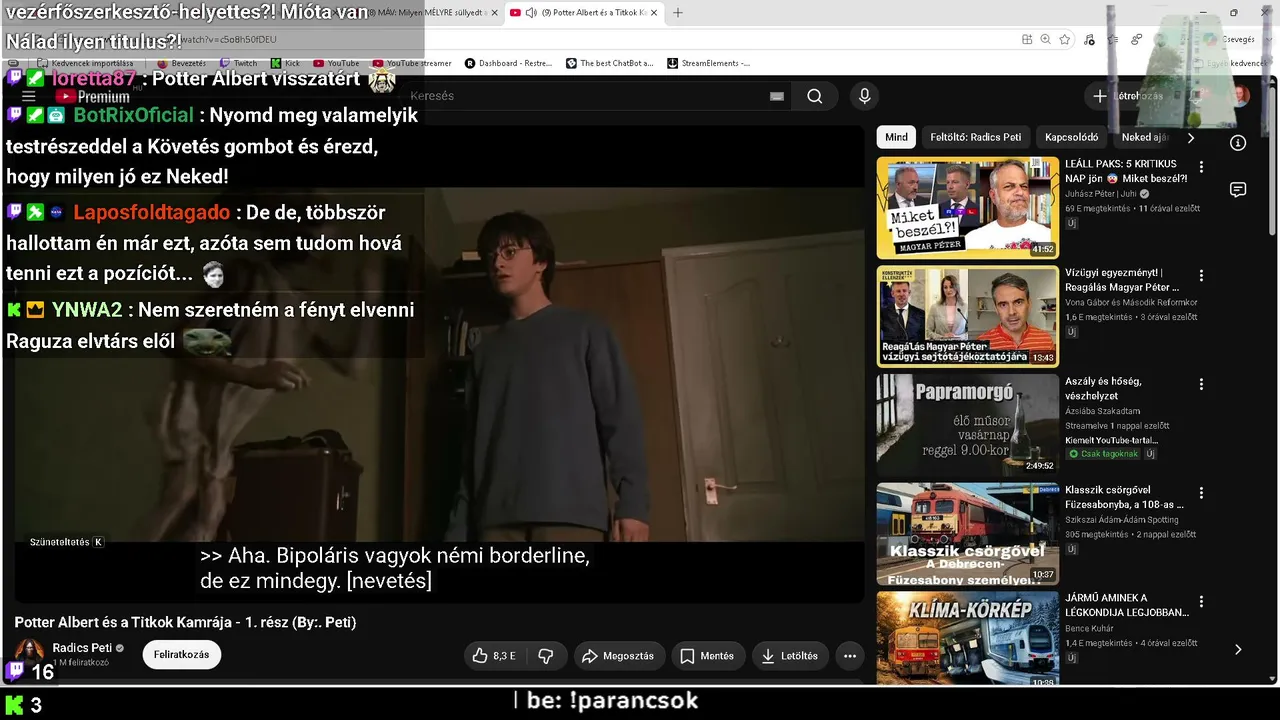The width and height of the screenshot is (1280, 720).
Task: Click the Juhász Péter | Juhi channel name
Action: point(1102,194)
